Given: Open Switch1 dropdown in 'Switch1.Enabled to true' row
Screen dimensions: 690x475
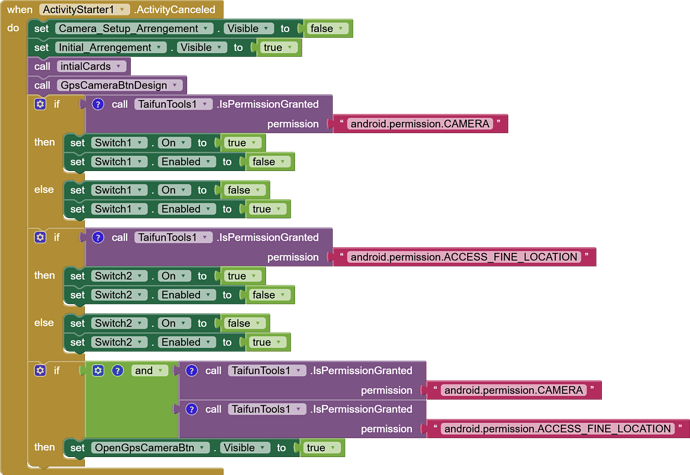Looking at the screenshot, I should (x=119, y=209).
